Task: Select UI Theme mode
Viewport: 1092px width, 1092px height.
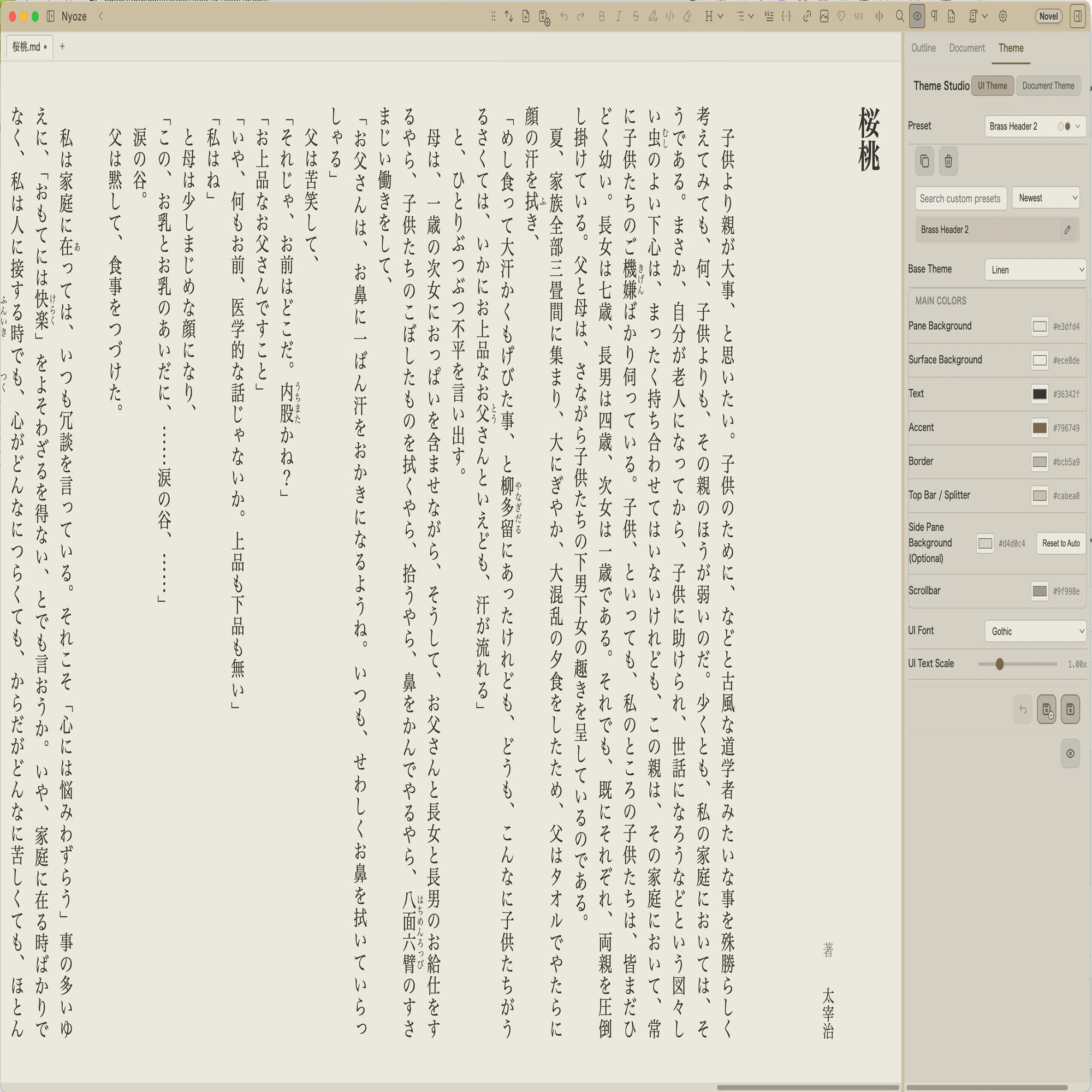Action: (993, 86)
